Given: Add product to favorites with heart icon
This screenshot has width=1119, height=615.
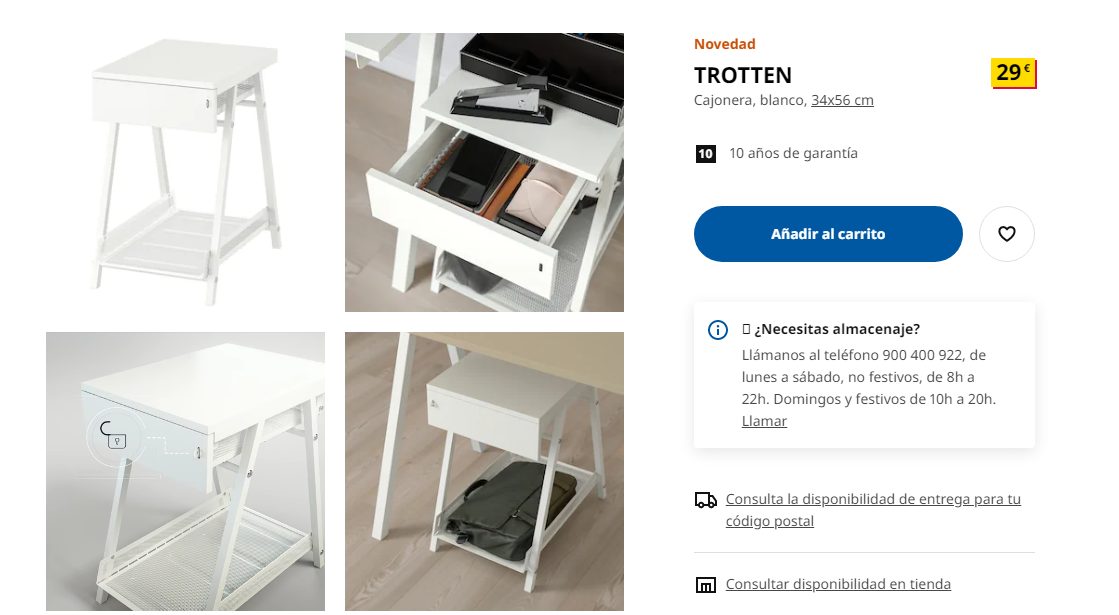Looking at the screenshot, I should pos(1006,234).
